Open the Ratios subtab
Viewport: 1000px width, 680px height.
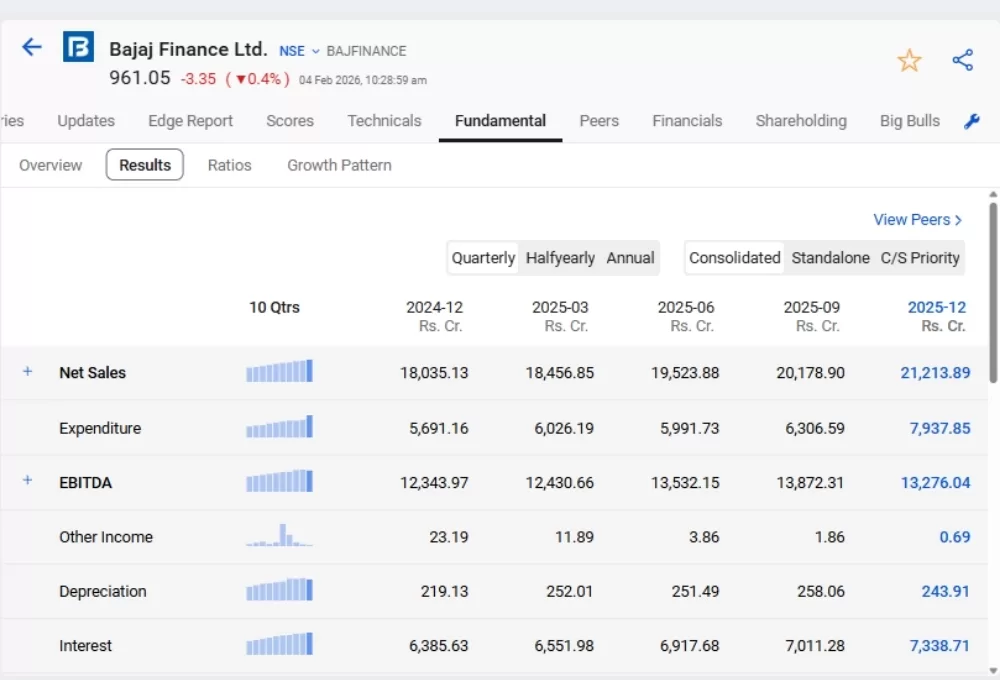coord(229,164)
